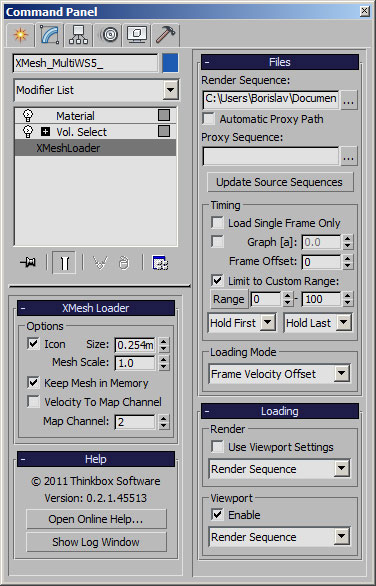The image size is (376, 586).
Task: Switch to the Hierarchy panel icon
Action: click(x=78, y=35)
